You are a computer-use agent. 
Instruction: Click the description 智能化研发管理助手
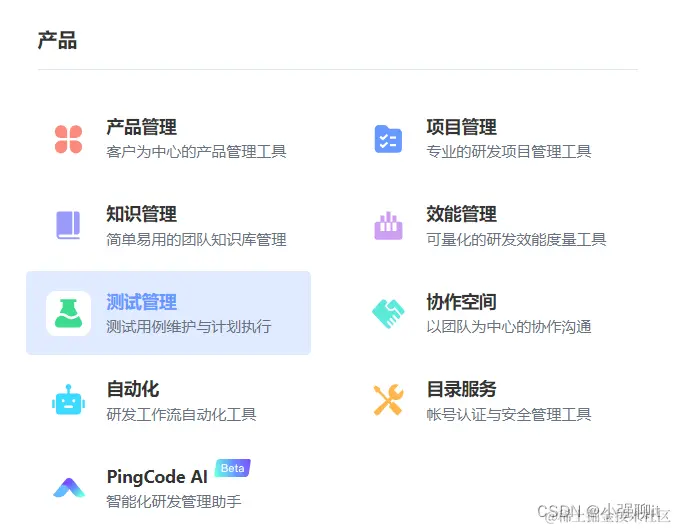(x=174, y=501)
